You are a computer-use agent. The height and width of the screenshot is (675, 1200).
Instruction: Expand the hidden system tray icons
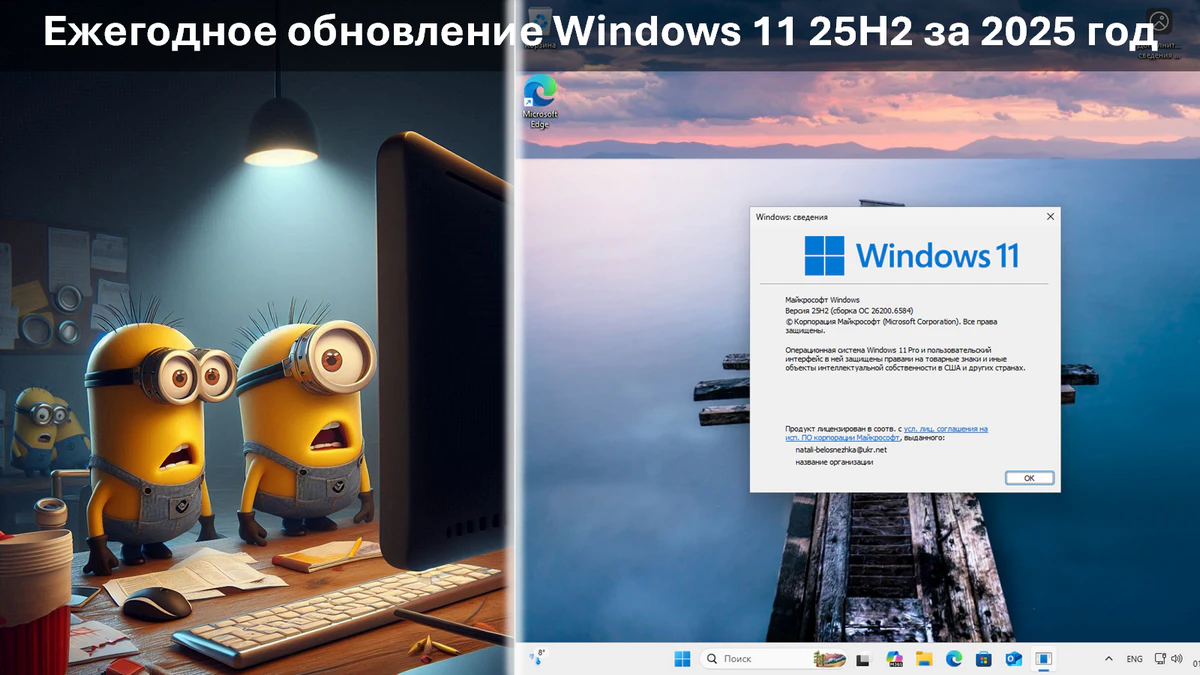coord(1108,659)
